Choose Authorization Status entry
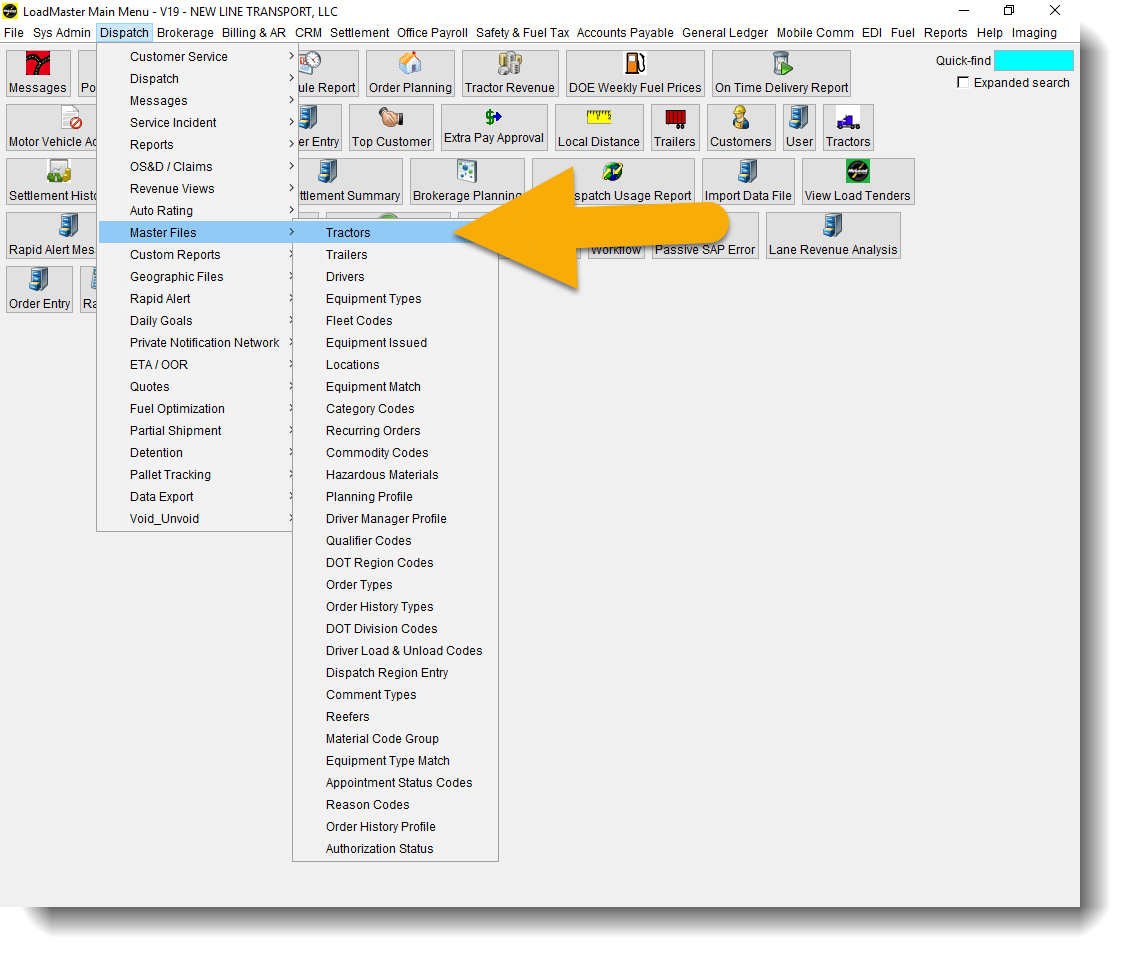The image size is (1132, 959). [395, 849]
